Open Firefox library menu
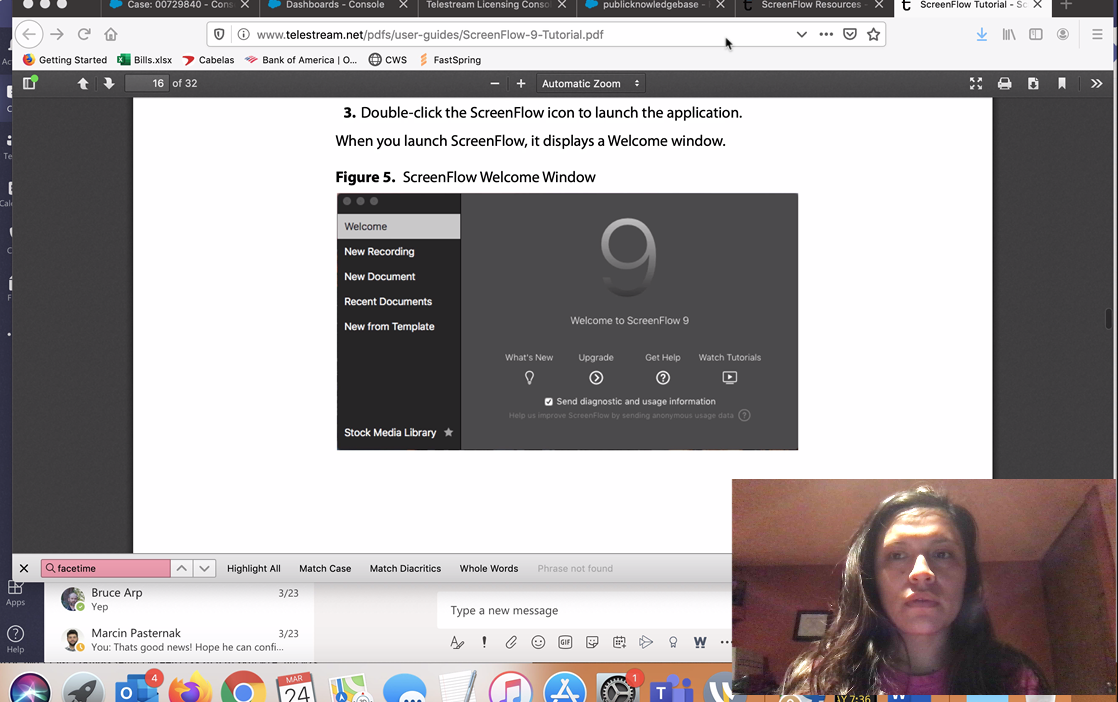Viewport: 1118px width, 702px height. click(1009, 34)
